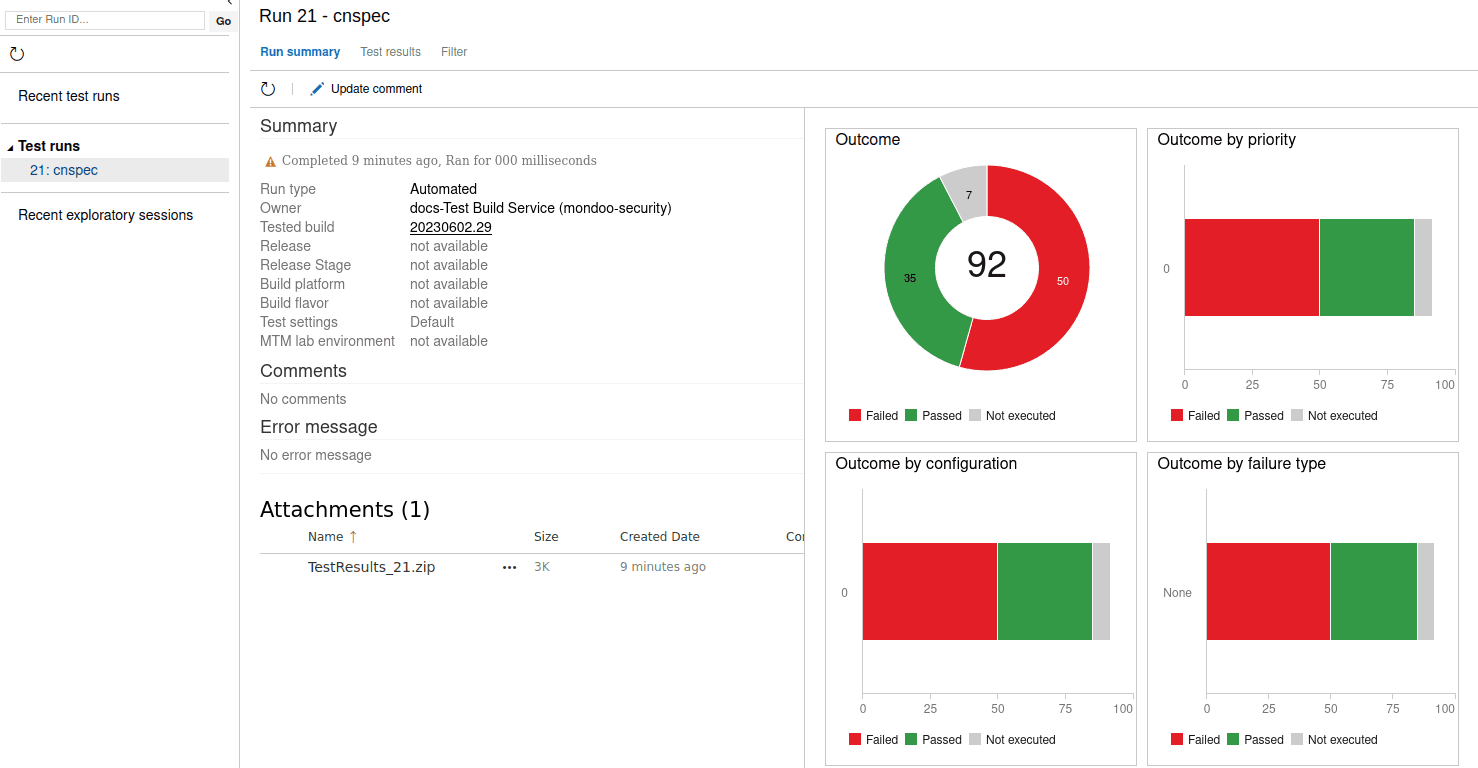Select the 21: cnspec test run
This screenshot has height=768, width=1478.
[x=64, y=170]
